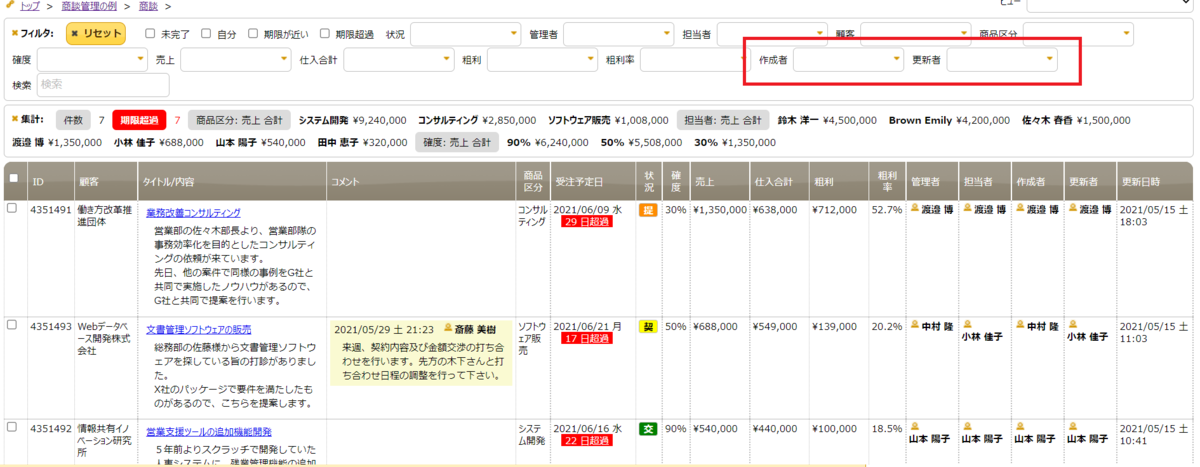Image resolution: width=1200 pixels, height=467 pixels.
Task: Open the 作成者 filter dropdown
Action: tap(848, 60)
